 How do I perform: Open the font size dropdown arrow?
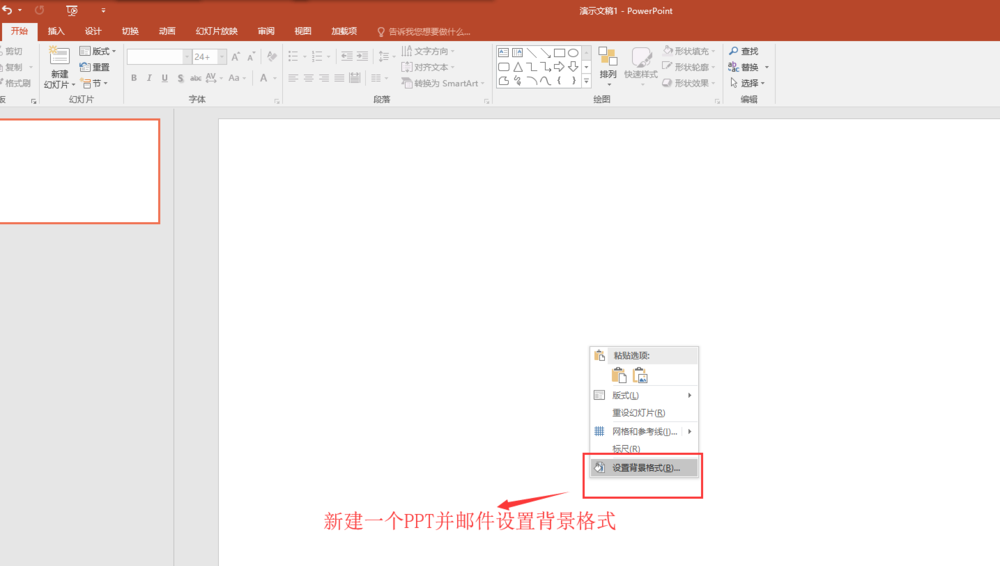(222, 57)
